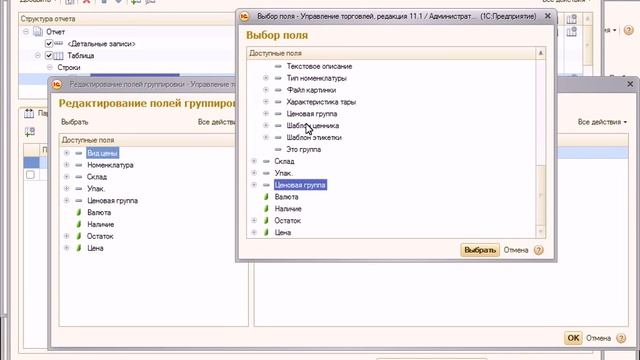Click Выбрать command in the grouping dialog toolbar
This screenshot has height=360, width=640.
pyautogui.click(x=75, y=122)
